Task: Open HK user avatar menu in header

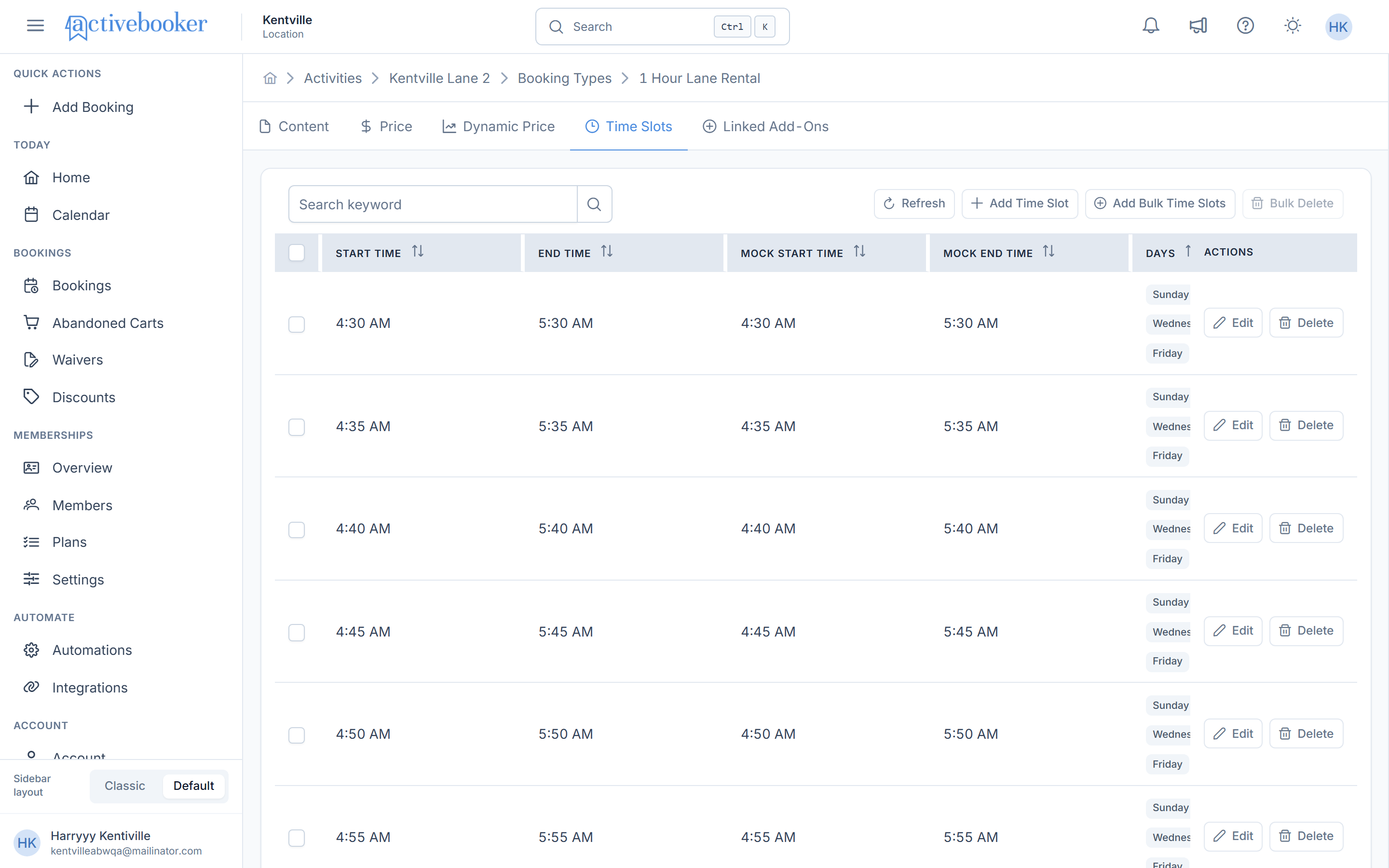Action: [1338, 27]
